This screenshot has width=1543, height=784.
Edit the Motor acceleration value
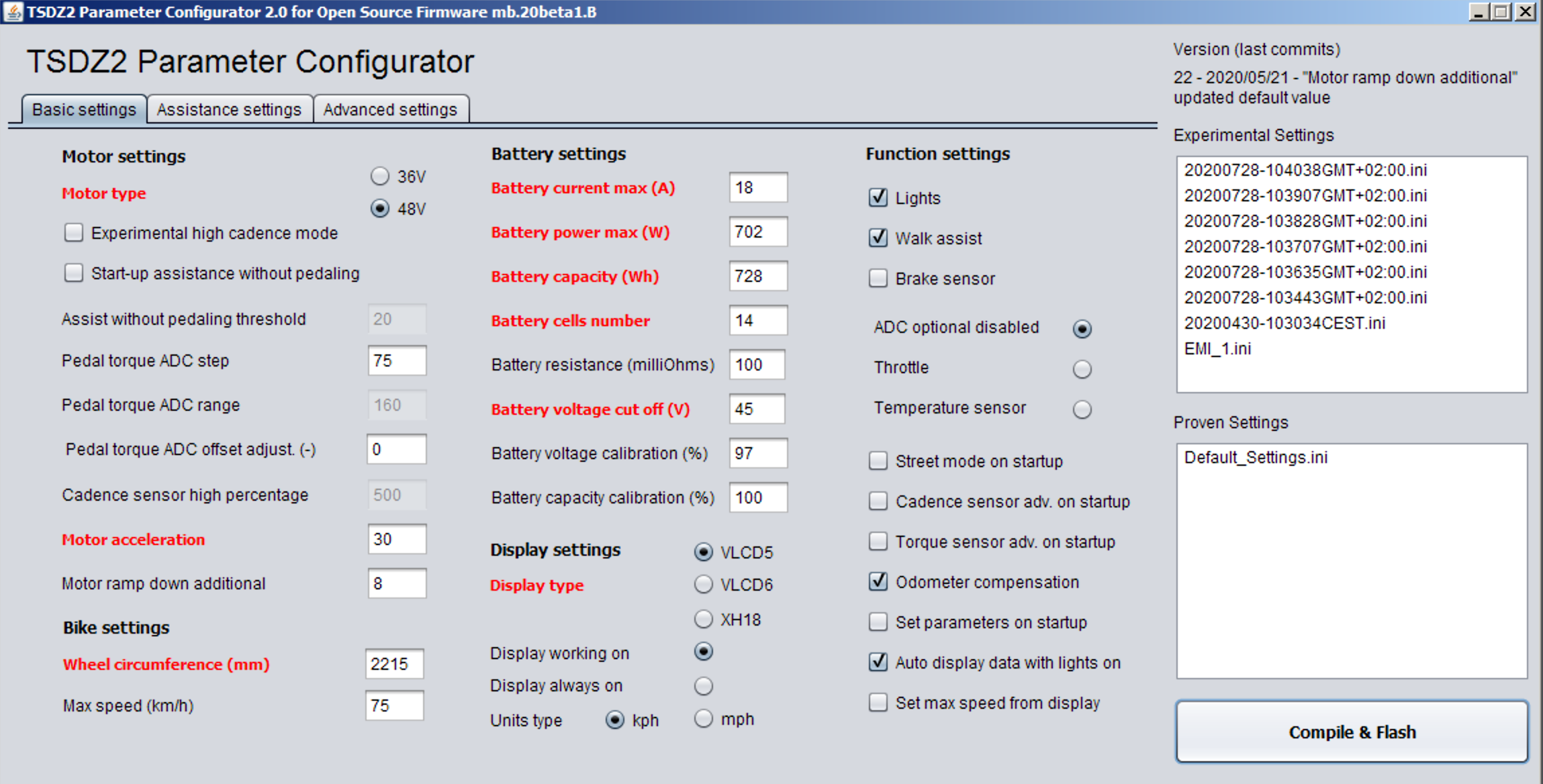click(x=397, y=539)
